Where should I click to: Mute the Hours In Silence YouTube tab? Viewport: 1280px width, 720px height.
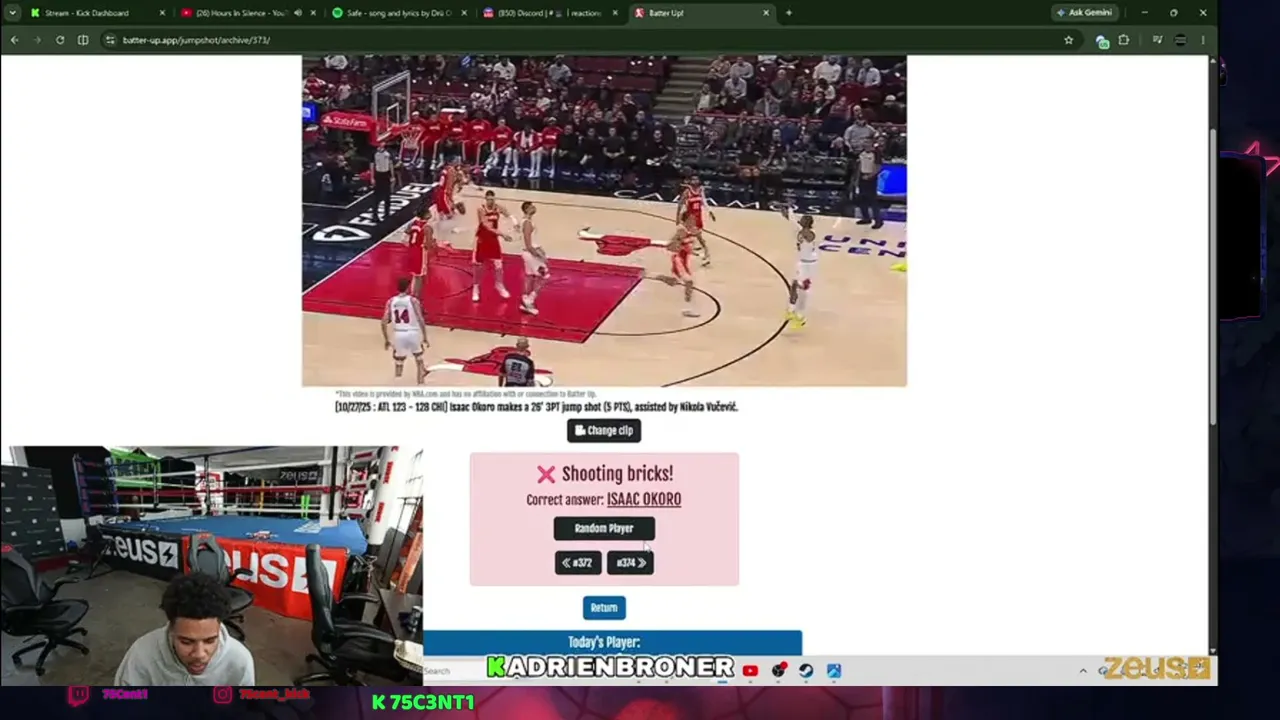pyautogui.click(x=297, y=13)
